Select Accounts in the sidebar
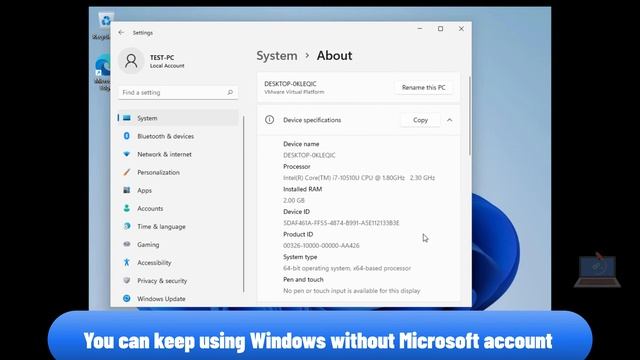Viewport: 640px width, 360px height. pos(178,208)
